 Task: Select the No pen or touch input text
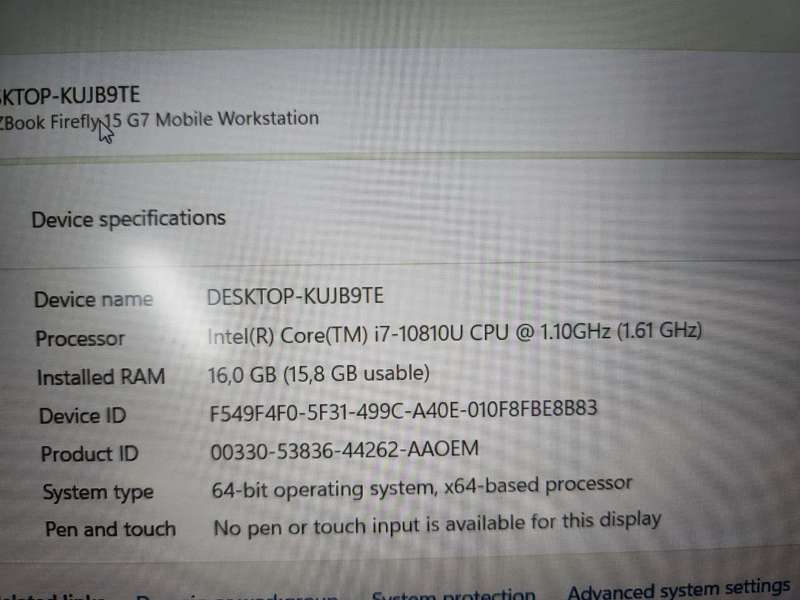[x=437, y=524]
